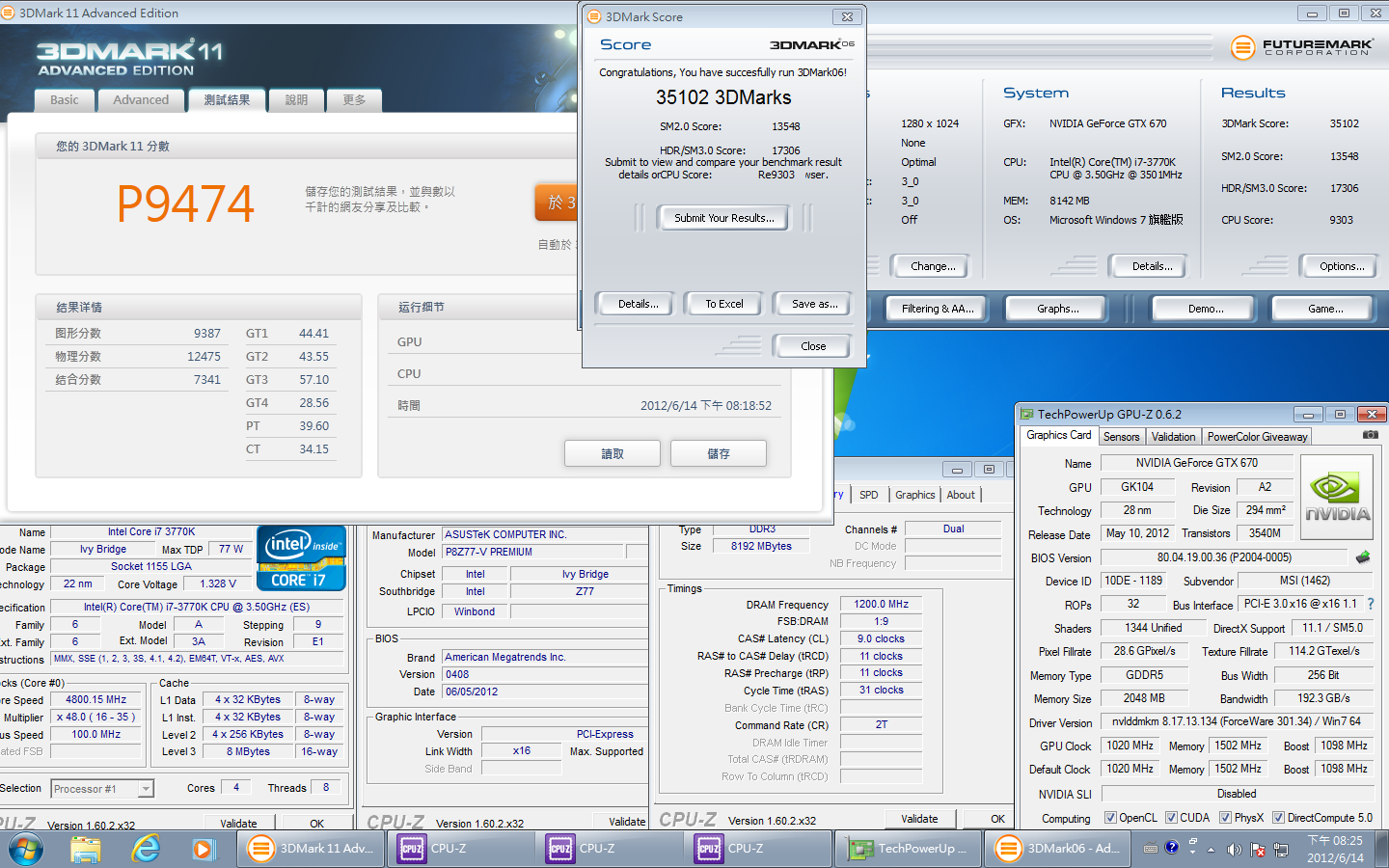The image size is (1389, 868).
Task: Click Options... under the Results section
Action: [x=1342, y=266]
